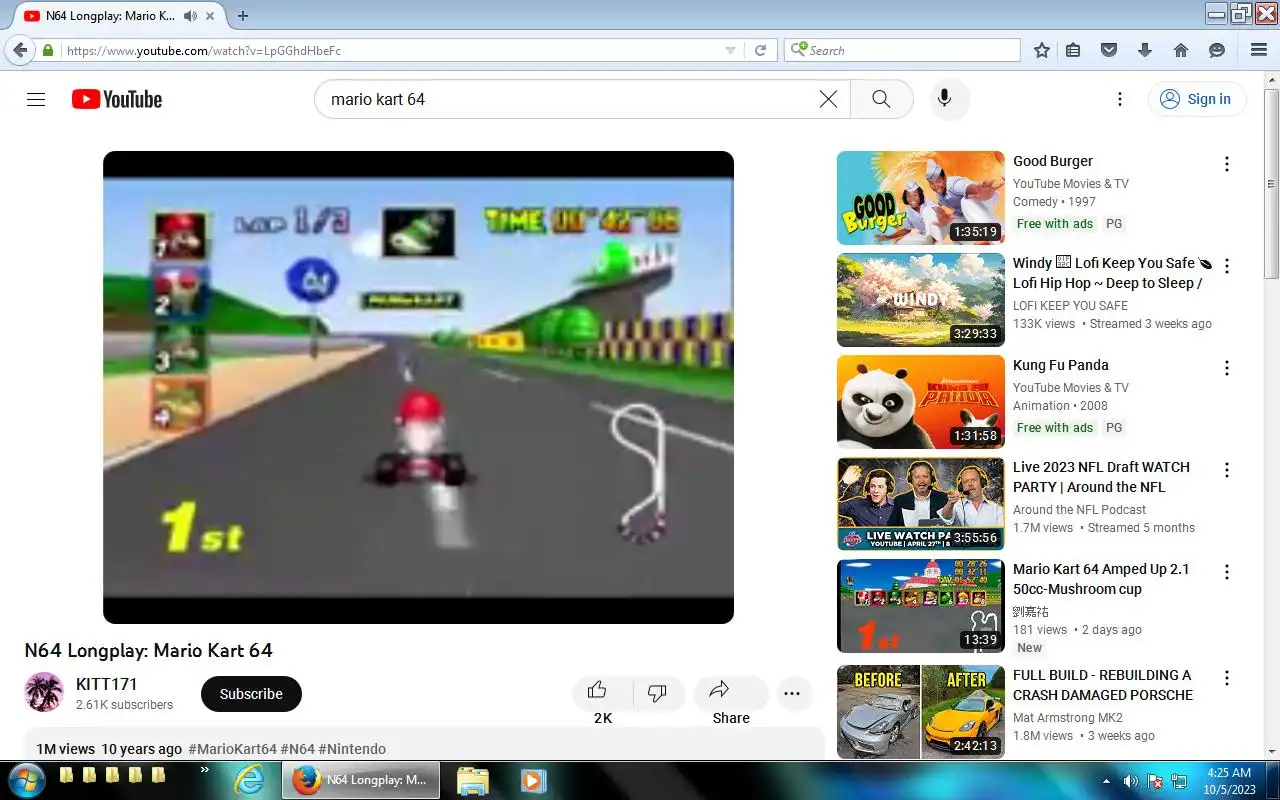Image resolution: width=1280 pixels, height=800 pixels.
Task: Open options menu for Windy Lofi video
Action: point(1227,266)
